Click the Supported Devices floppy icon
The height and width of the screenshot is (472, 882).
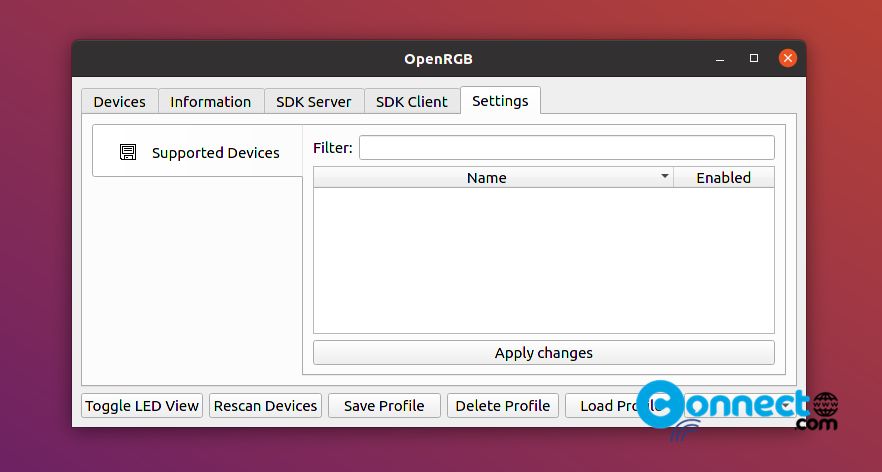[x=128, y=152]
